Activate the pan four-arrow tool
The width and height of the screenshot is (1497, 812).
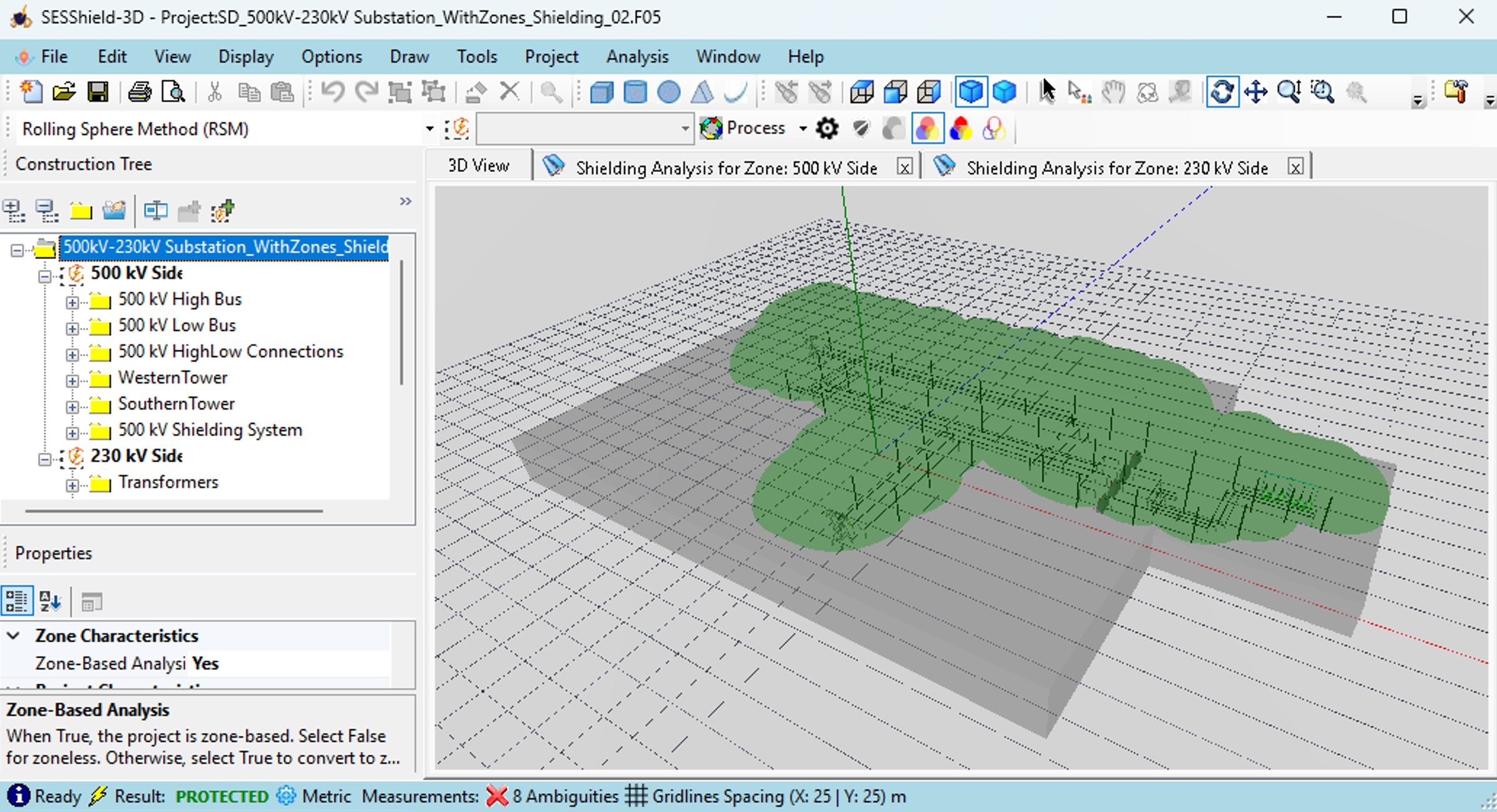point(1255,92)
